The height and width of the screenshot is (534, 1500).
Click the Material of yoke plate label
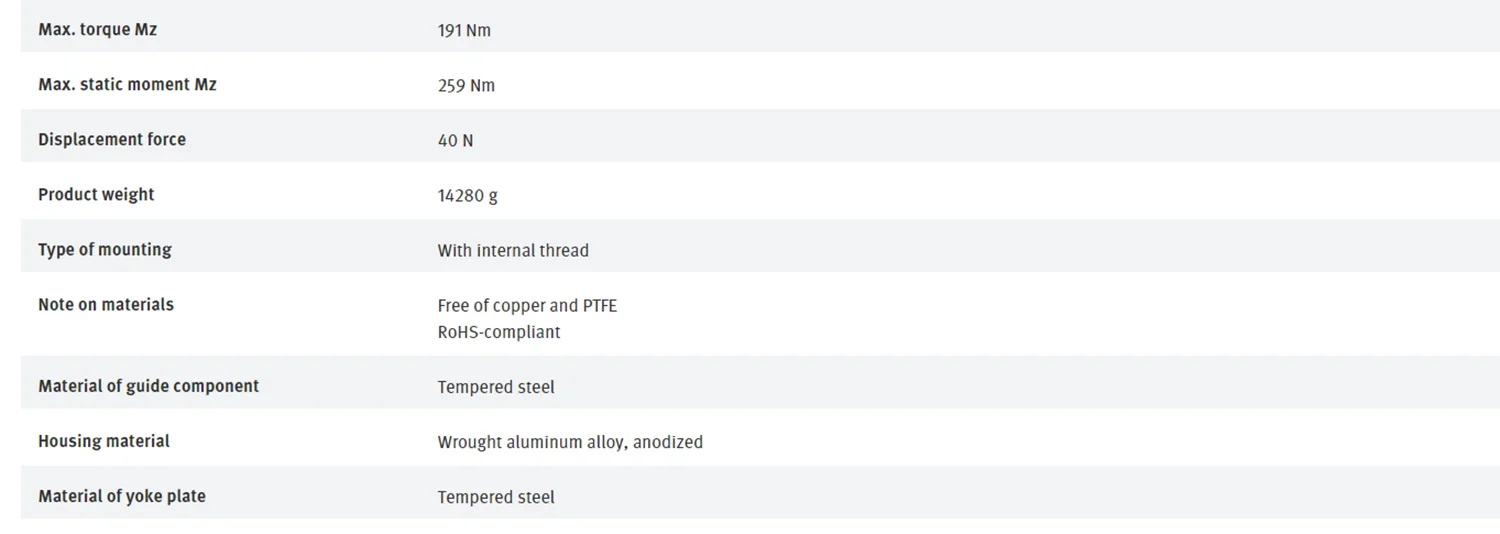[122, 496]
